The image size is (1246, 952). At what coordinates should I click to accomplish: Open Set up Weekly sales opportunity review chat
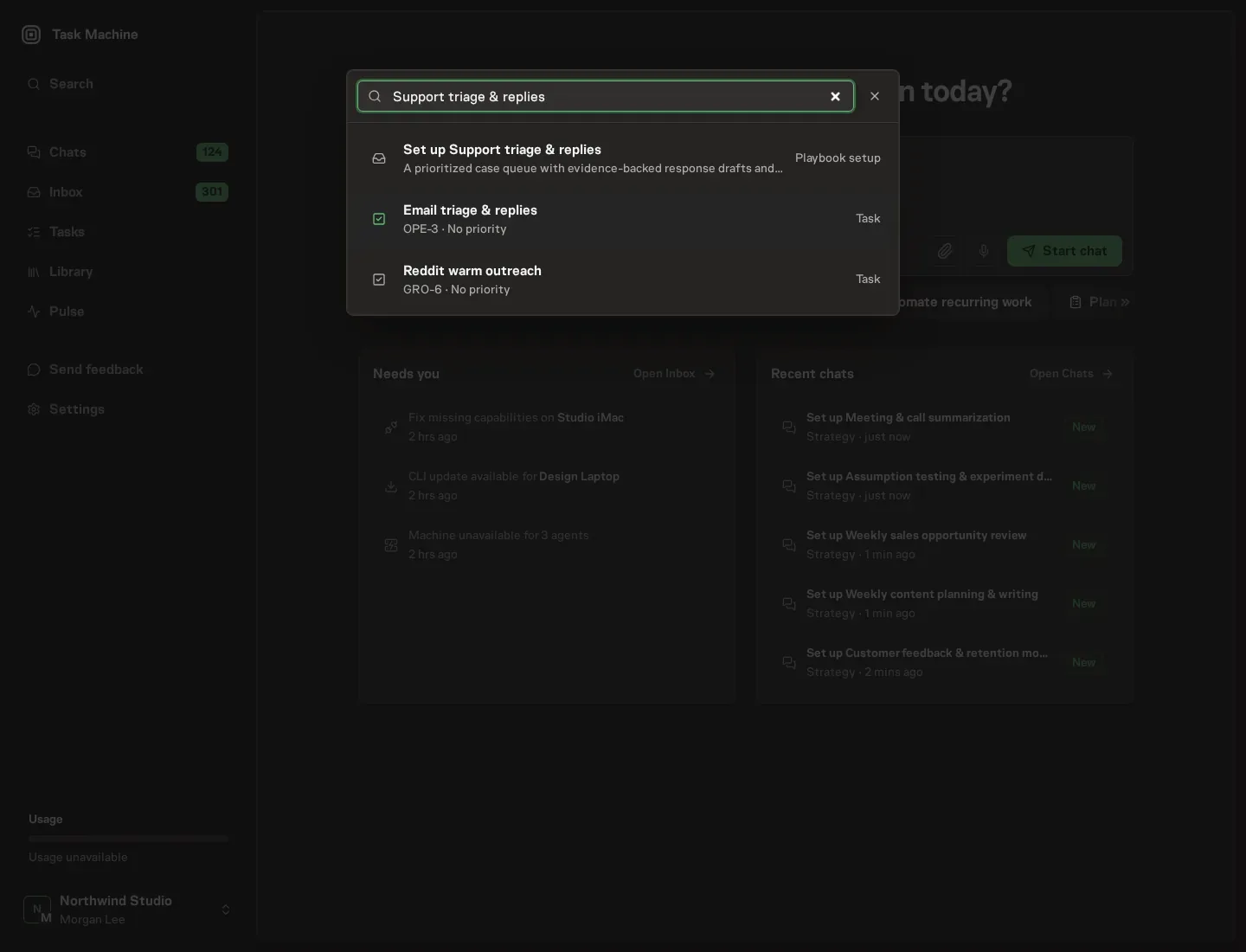[945, 545]
